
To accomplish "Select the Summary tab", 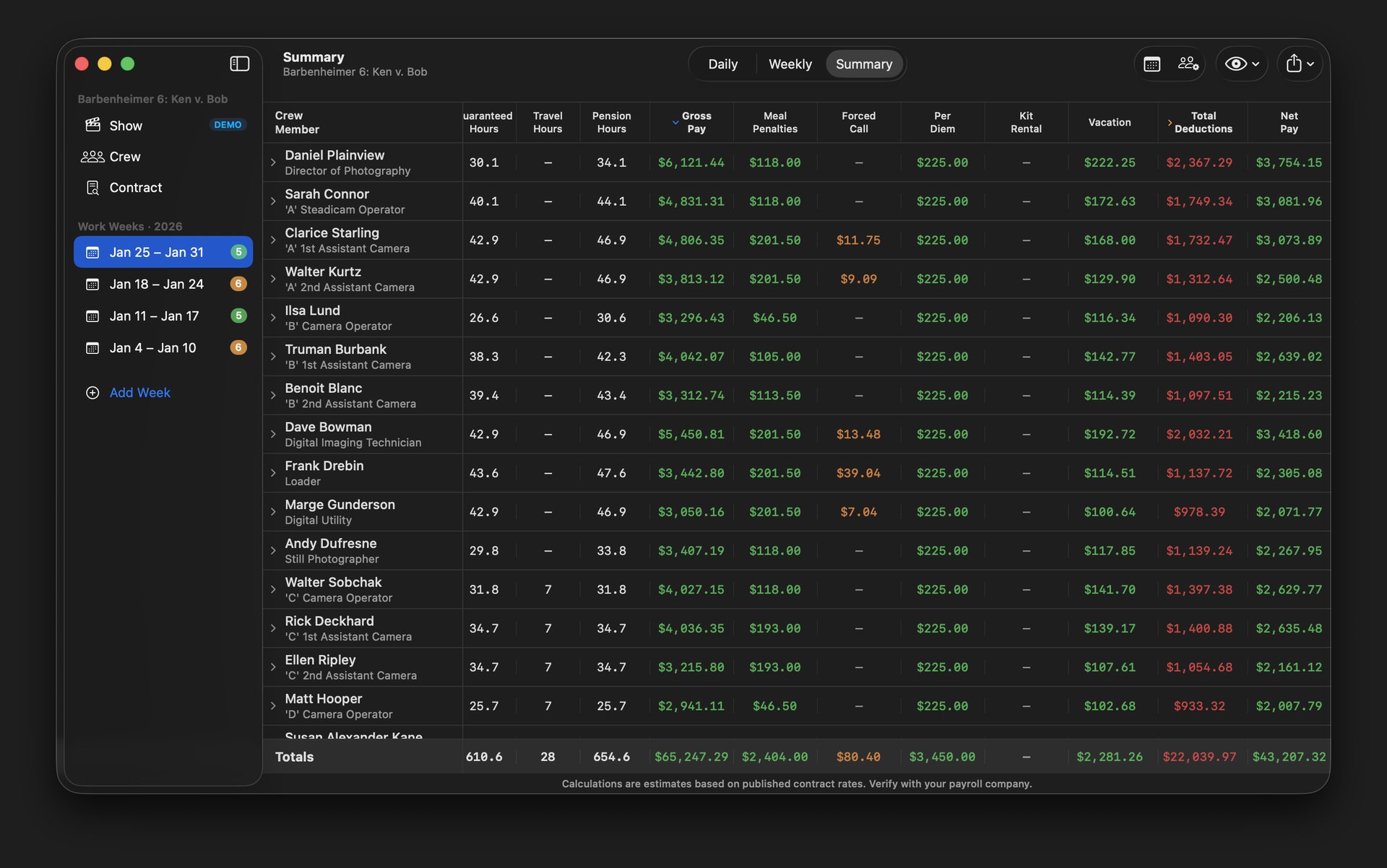I will pyautogui.click(x=864, y=64).
